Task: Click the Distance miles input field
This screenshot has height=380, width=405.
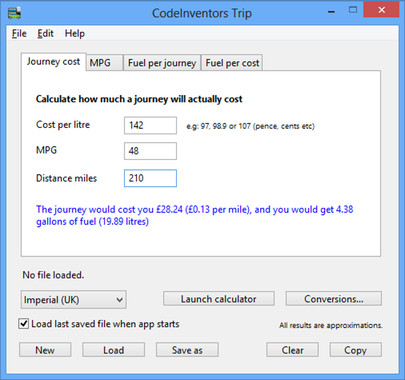Action: 150,178
